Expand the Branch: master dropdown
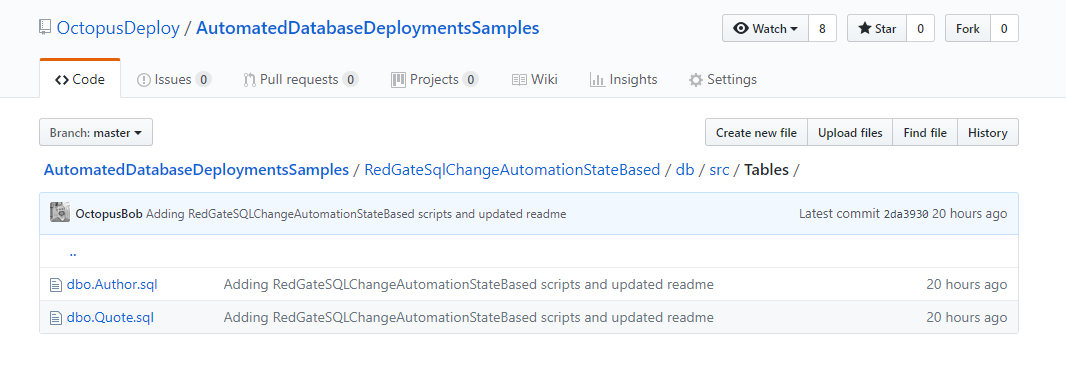Image resolution: width=1066 pixels, height=379 pixels. point(96,133)
